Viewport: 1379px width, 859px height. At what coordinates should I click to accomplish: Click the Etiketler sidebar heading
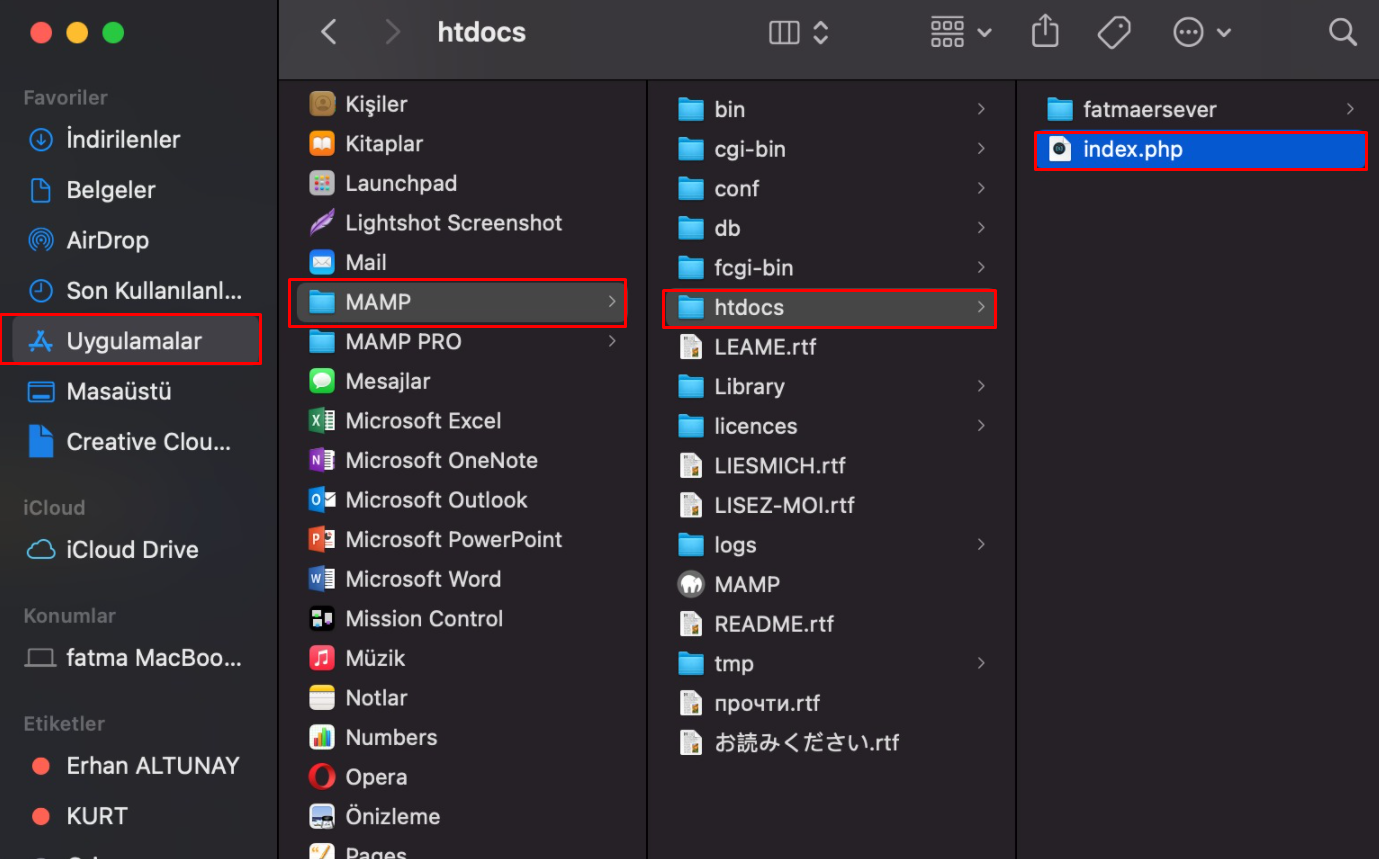click(x=64, y=723)
